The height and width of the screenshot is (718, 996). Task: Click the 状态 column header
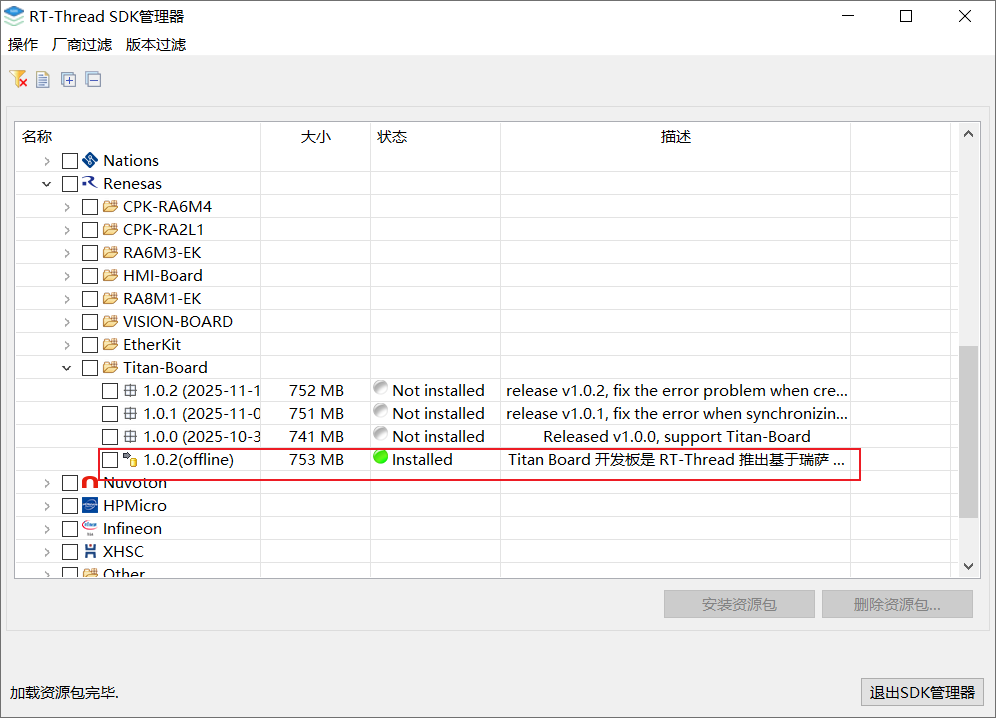[x=435, y=136]
